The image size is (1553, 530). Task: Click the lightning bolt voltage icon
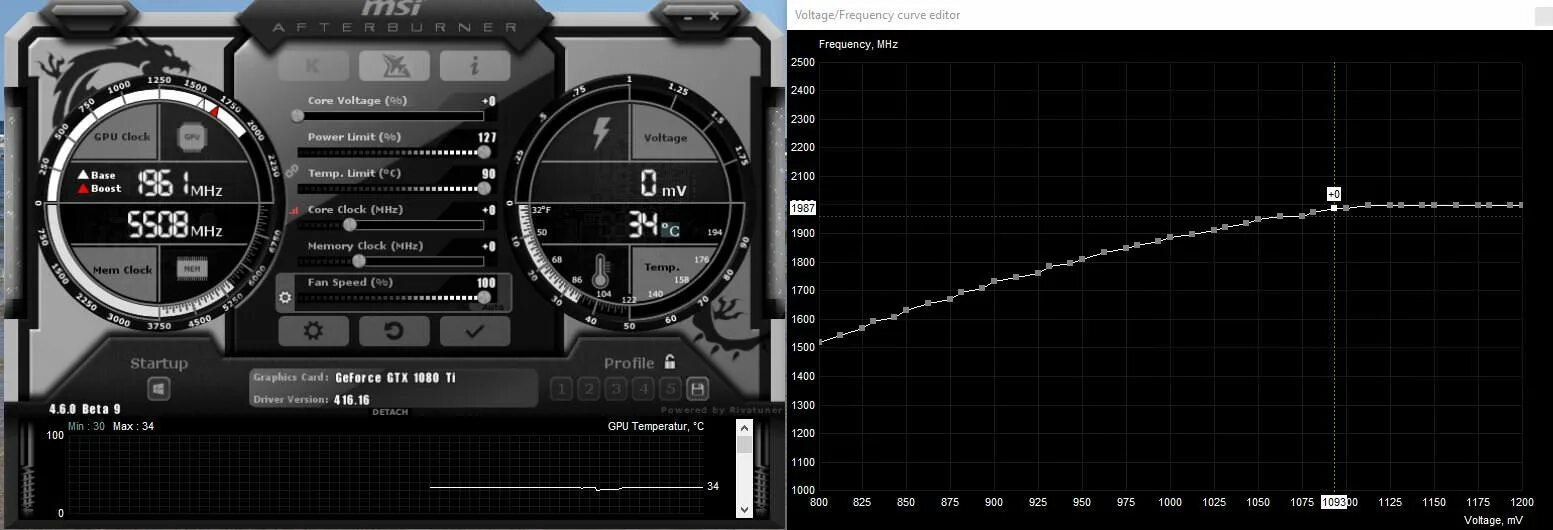click(x=602, y=133)
